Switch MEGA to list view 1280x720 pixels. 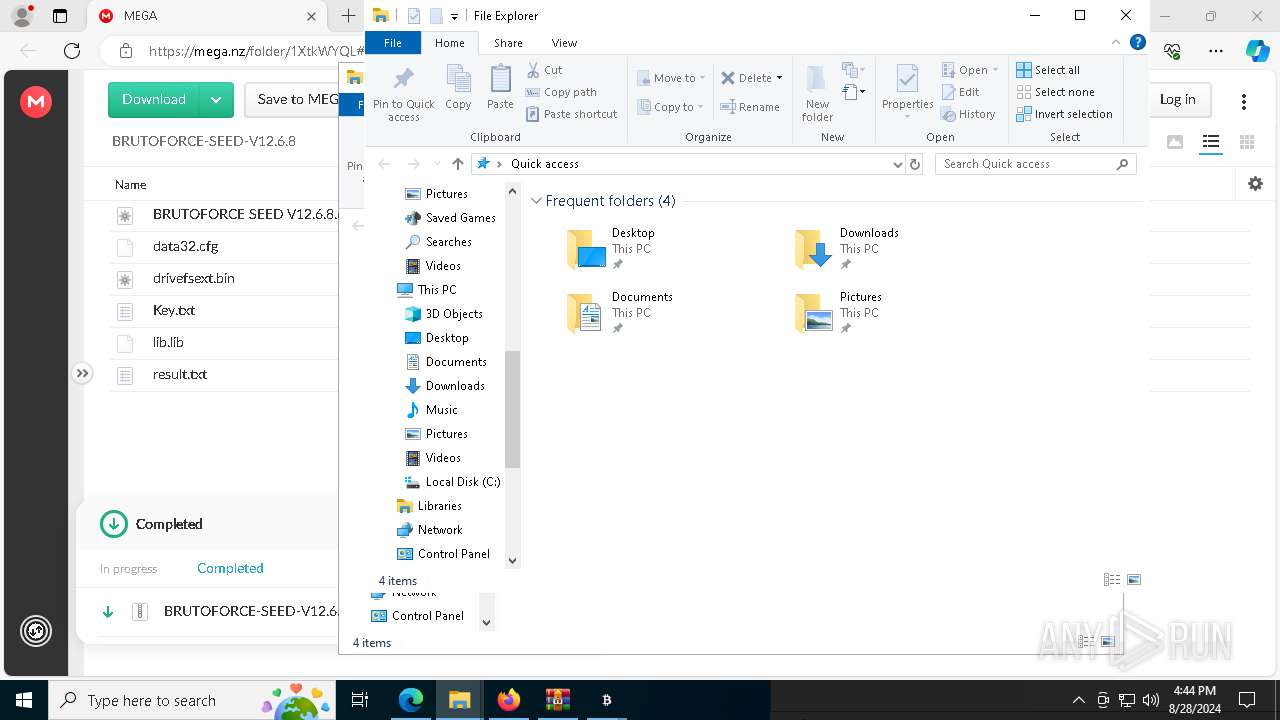[1211, 142]
